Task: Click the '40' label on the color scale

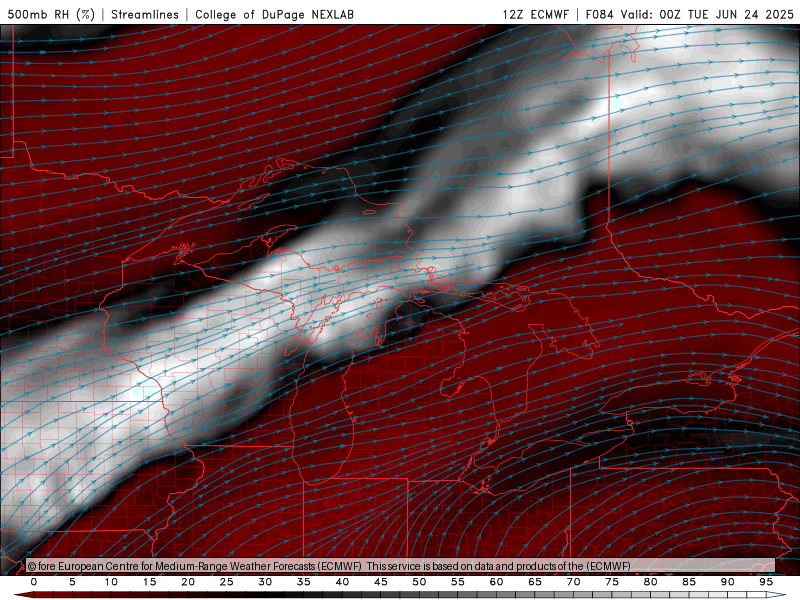Action: 342,582
